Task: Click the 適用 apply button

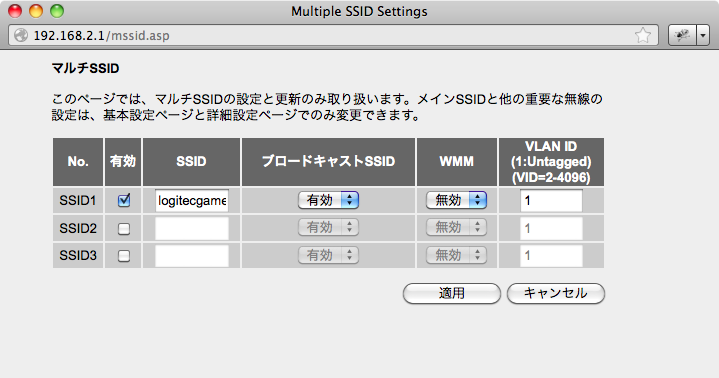Action: click(x=452, y=293)
